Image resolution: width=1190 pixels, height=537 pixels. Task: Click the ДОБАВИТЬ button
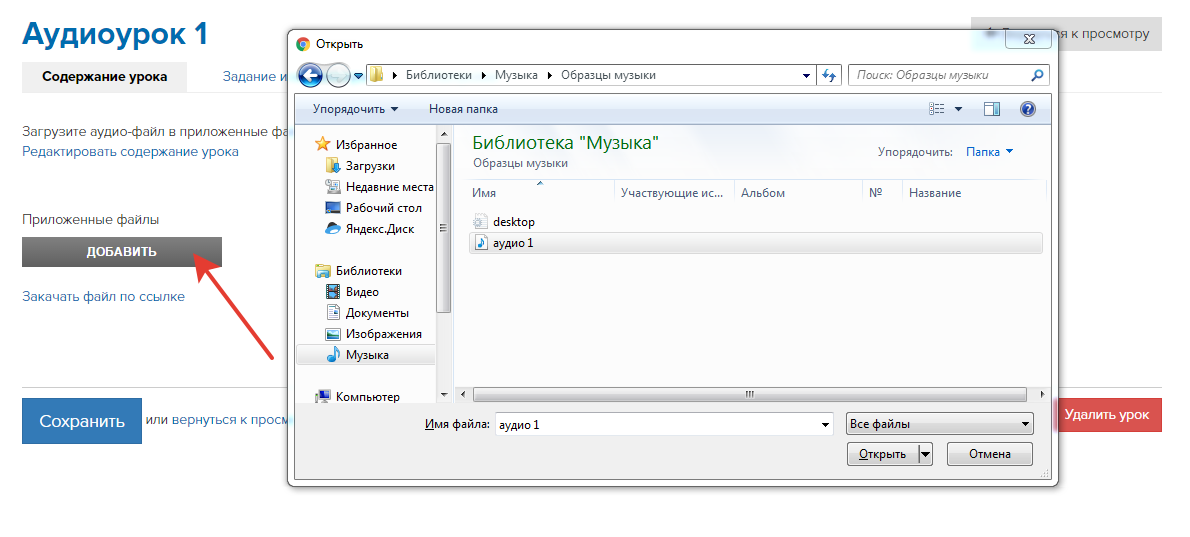coord(122,252)
